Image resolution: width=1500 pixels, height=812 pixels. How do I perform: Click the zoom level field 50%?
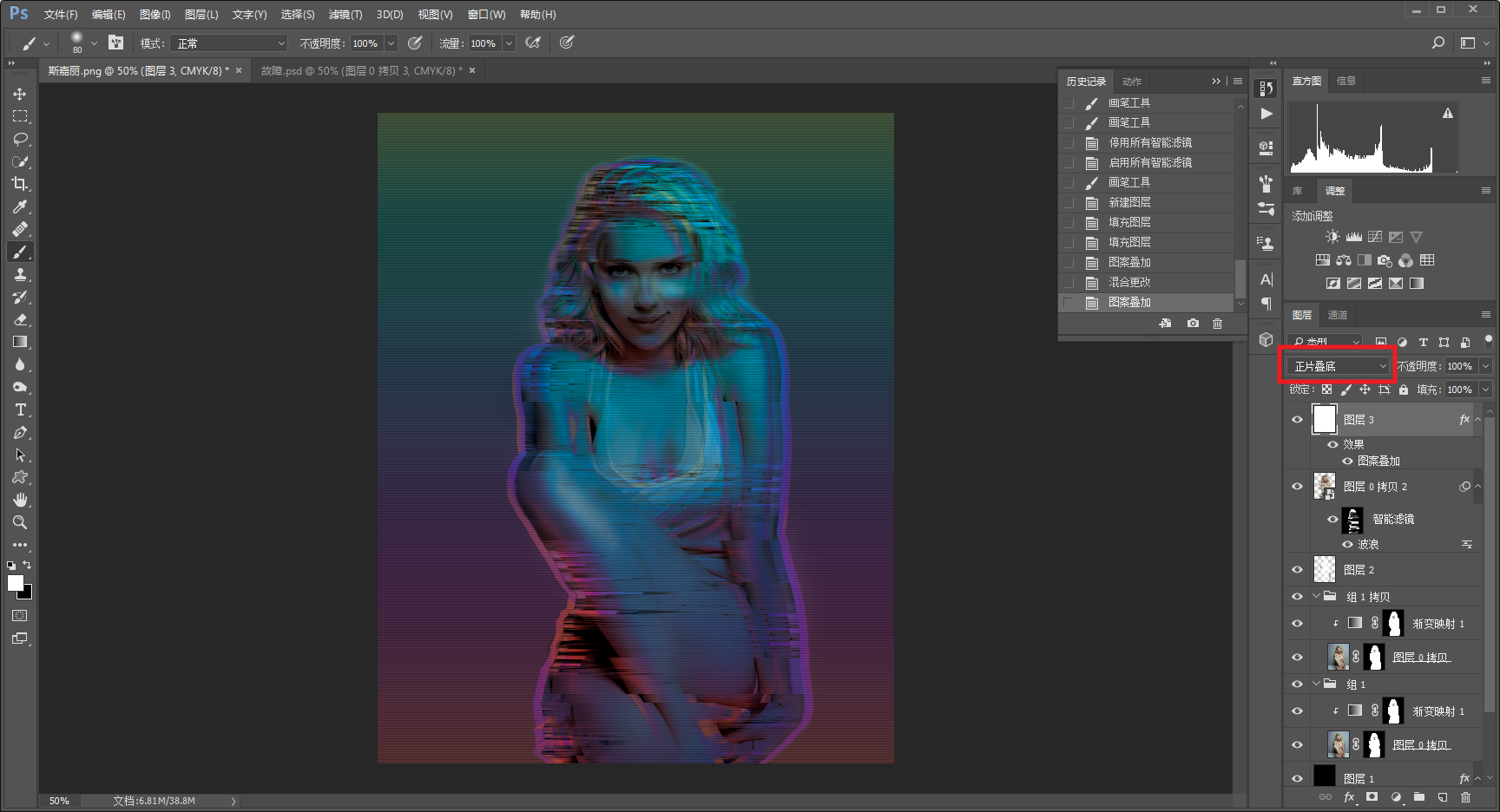[59, 801]
